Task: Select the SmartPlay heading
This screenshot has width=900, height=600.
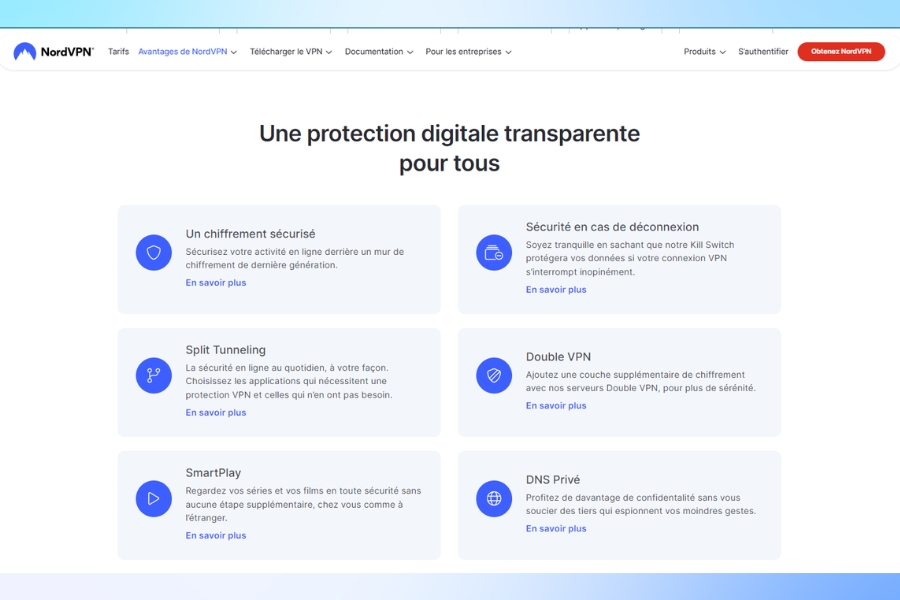Action: (213, 473)
